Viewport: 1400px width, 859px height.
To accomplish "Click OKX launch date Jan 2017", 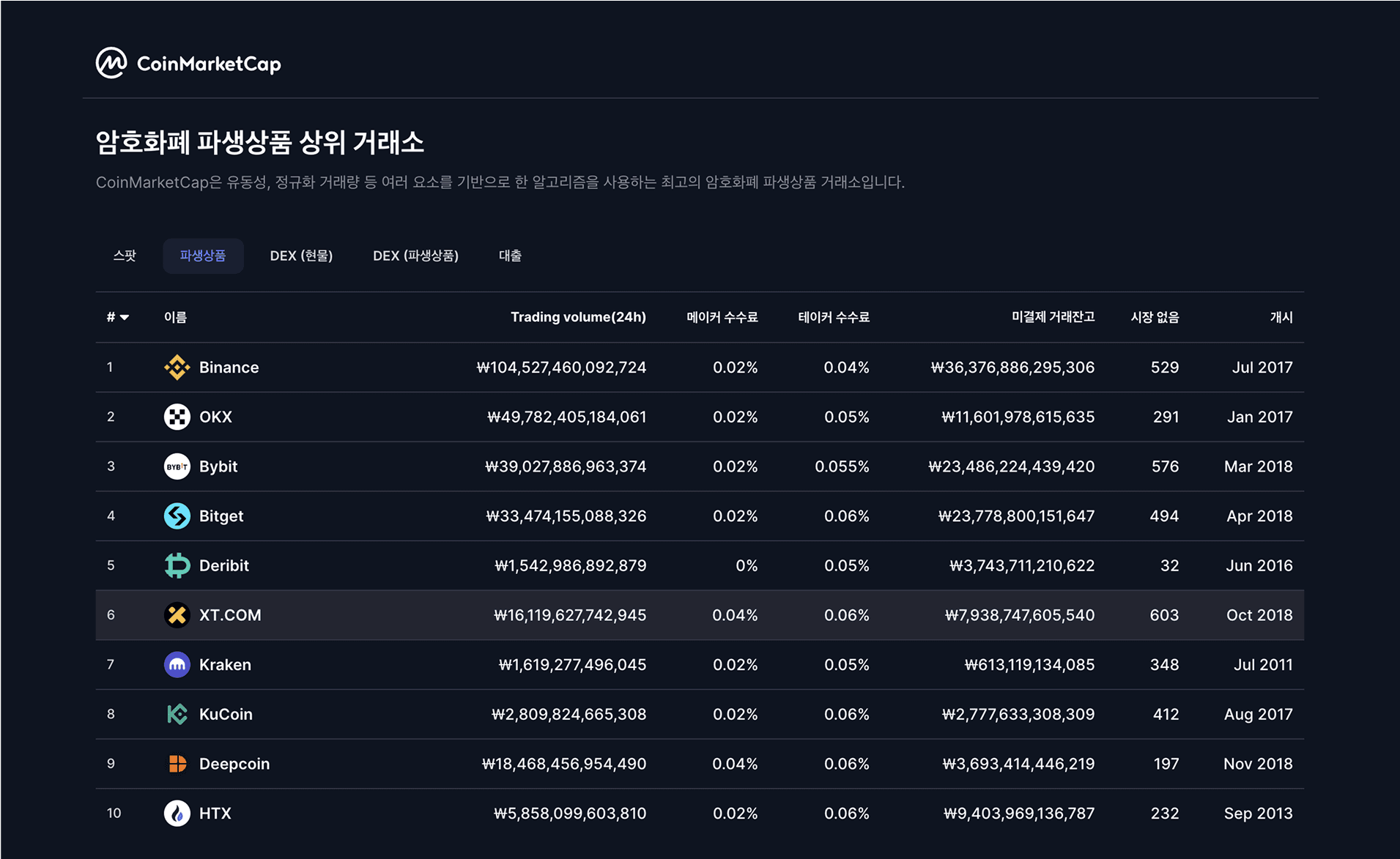I will click(x=1260, y=417).
